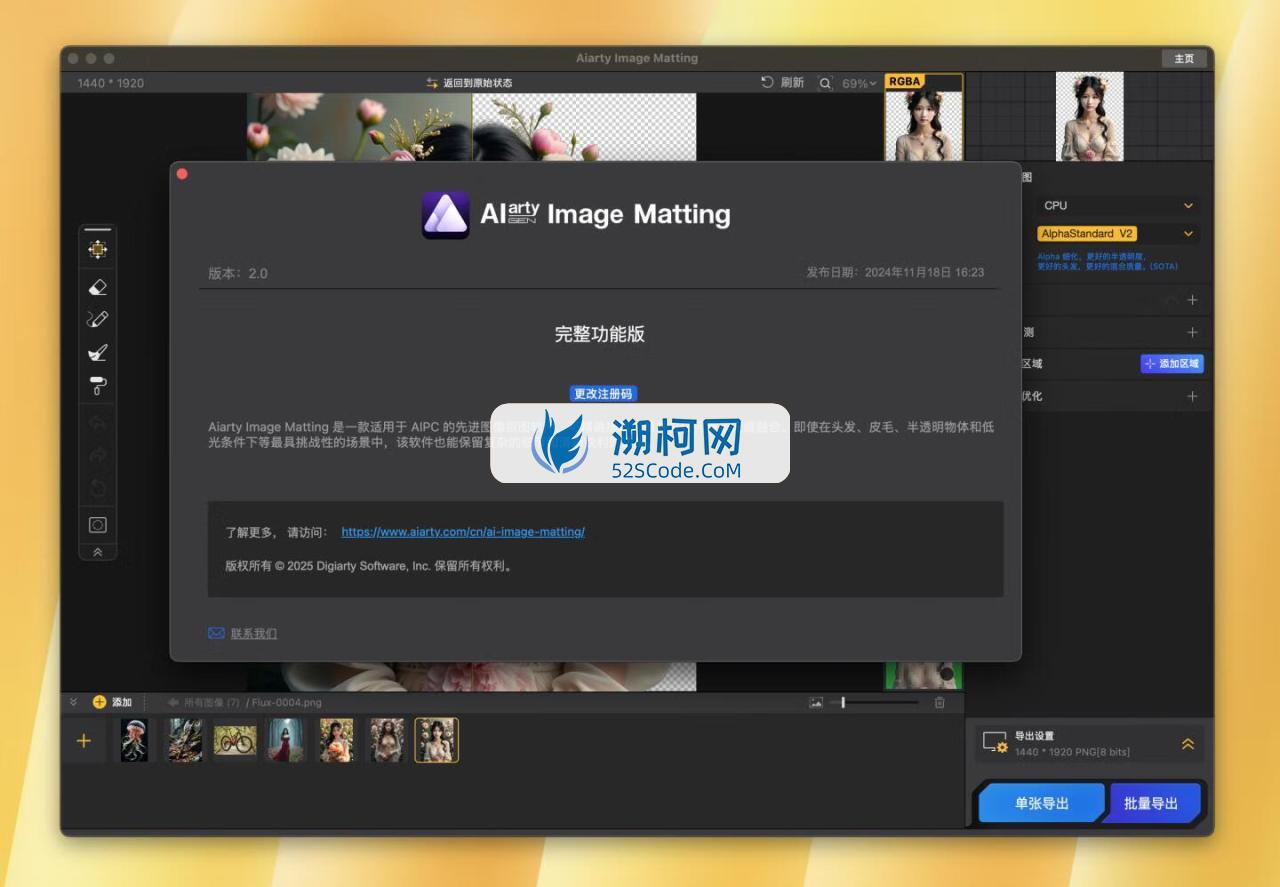Select the sixth portrait thumbnail
Image resolution: width=1280 pixels, height=887 pixels.
(x=387, y=741)
